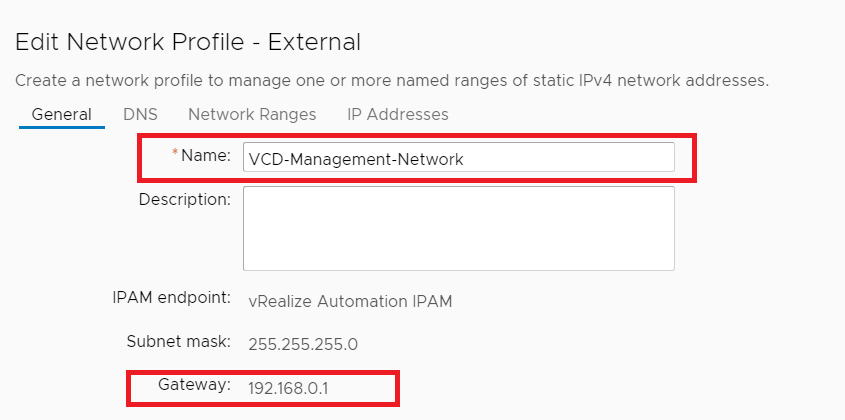Go to the IP Addresses tab
Screen dimensions: 845x420
[397, 114]
